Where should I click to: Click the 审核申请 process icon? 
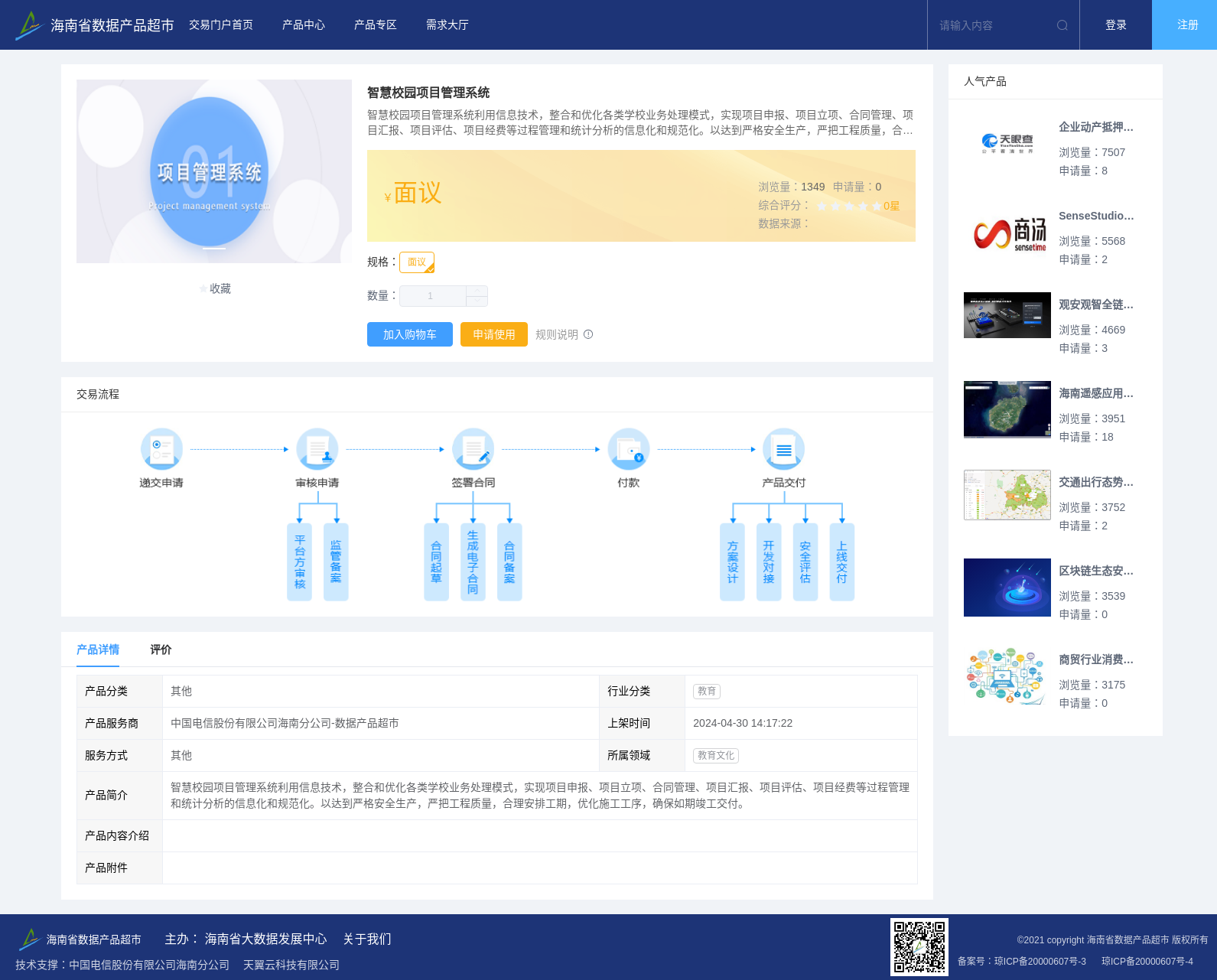coord(317,449)
